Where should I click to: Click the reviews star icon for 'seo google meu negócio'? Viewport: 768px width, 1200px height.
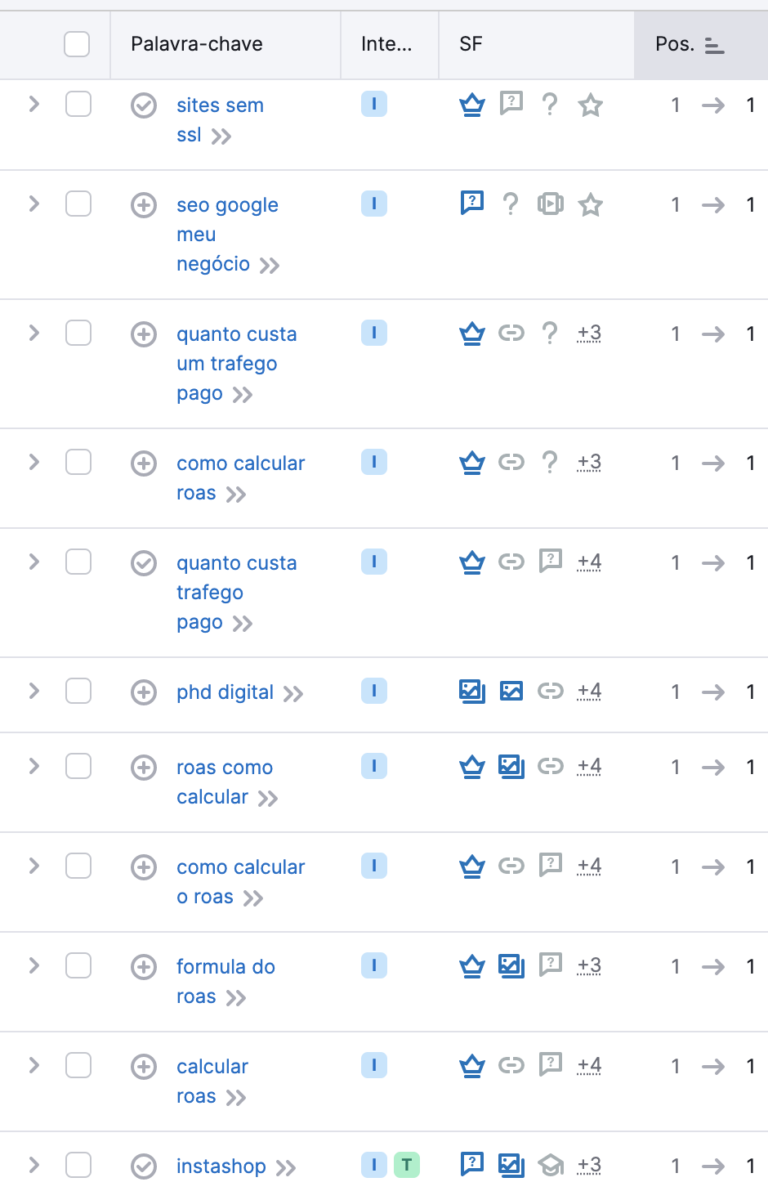pyautogui.click(x=591, y=205)
